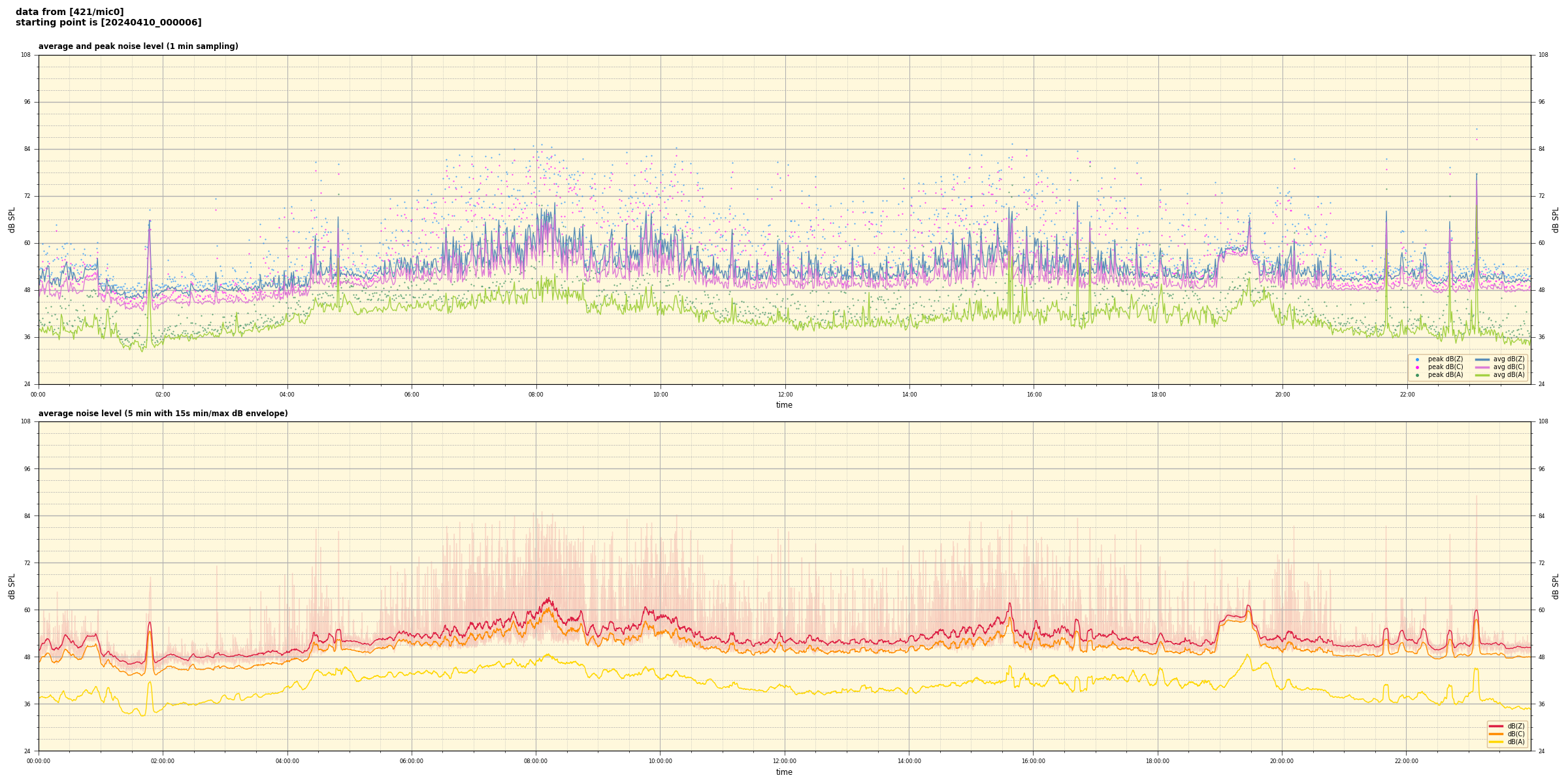Click the 20:00:00 tick on bottom chart axis
Viewport: 1568px width, 784px height.
pyautogui.click(x=1282, y=761)
